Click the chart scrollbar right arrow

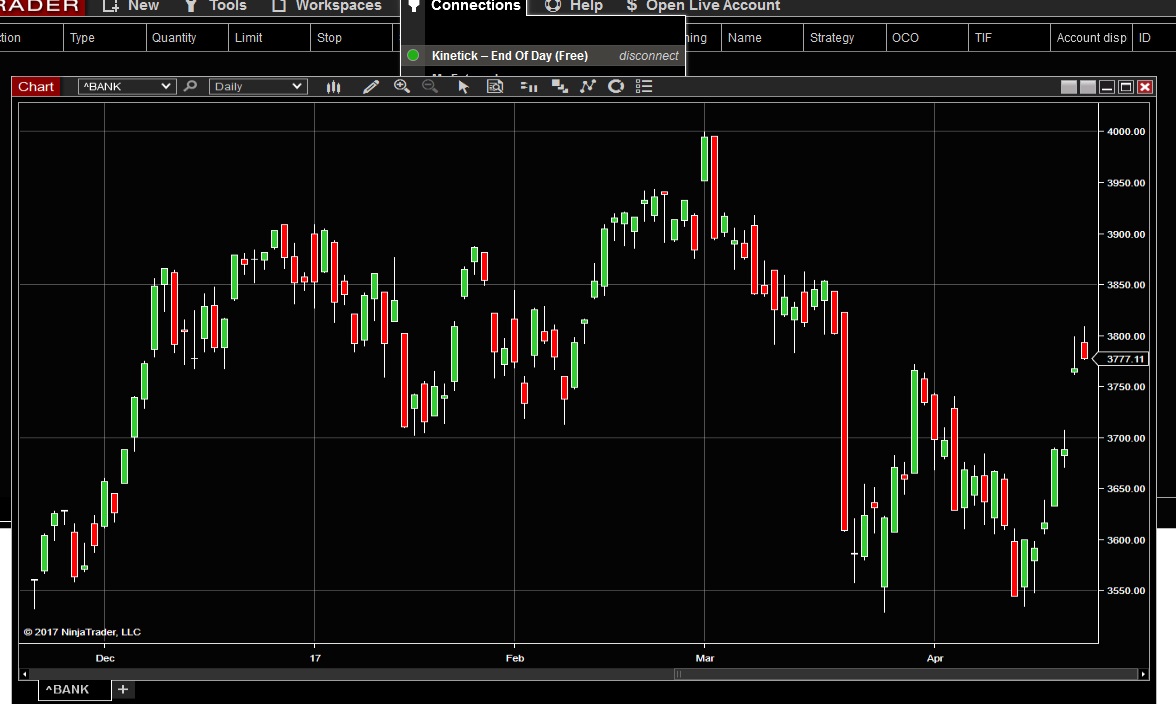[1143, 674]
